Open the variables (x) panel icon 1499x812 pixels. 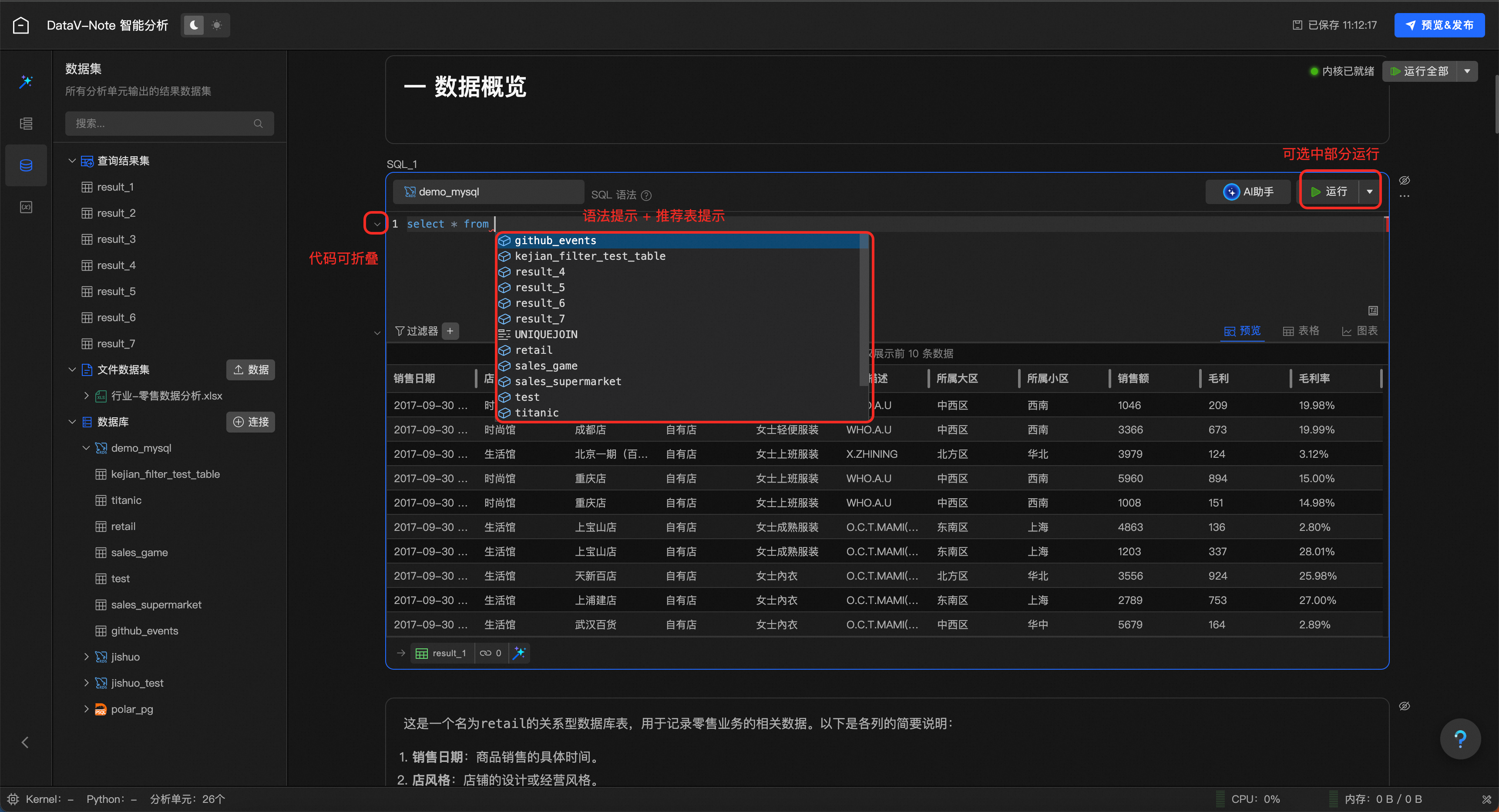click(x=26, y=207)
